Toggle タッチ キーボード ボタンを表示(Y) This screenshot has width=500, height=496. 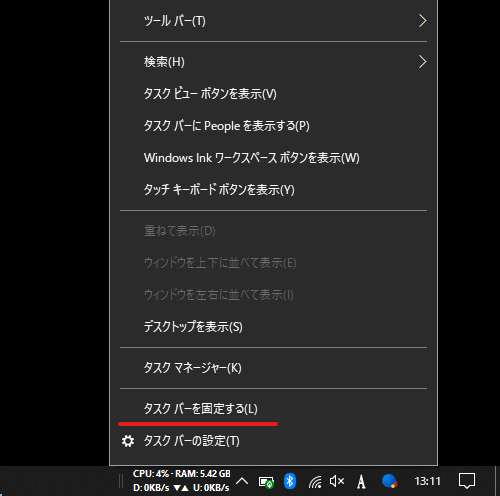click(273, 190)
